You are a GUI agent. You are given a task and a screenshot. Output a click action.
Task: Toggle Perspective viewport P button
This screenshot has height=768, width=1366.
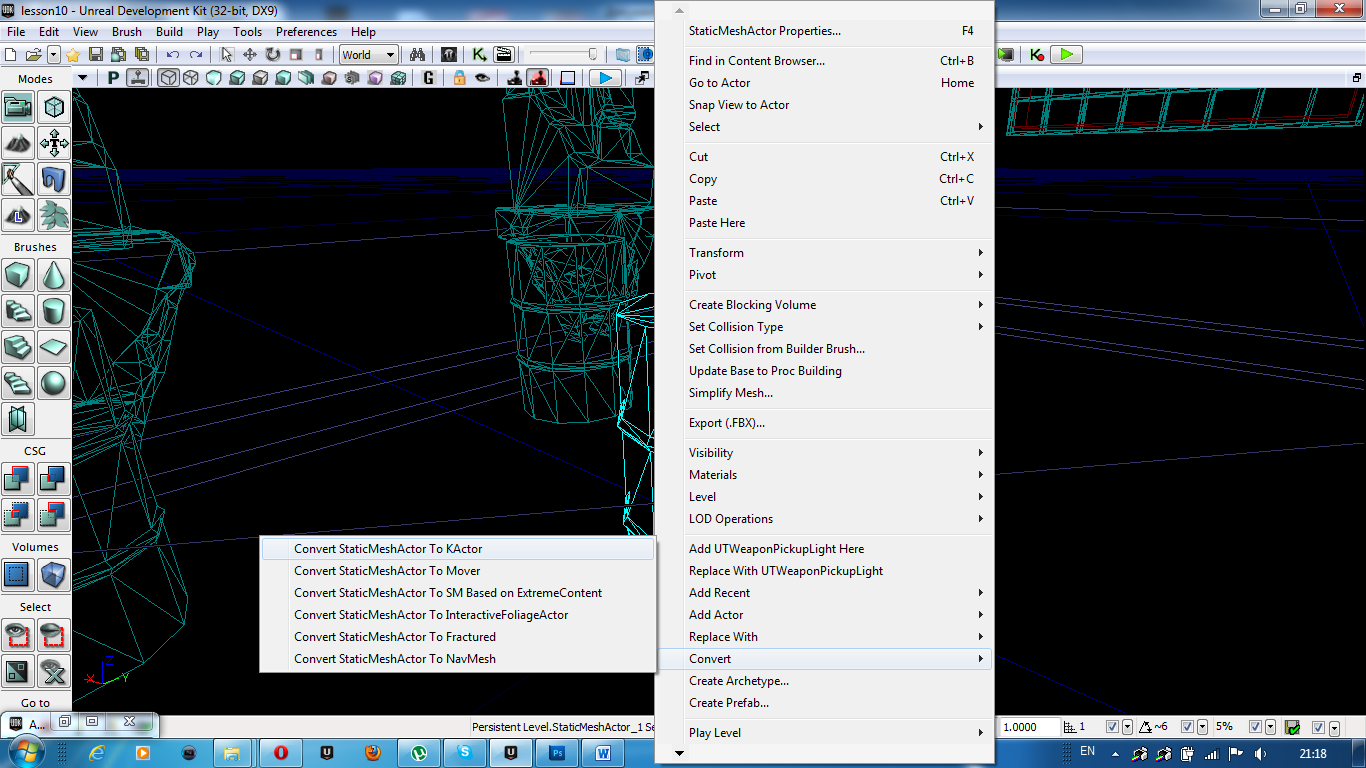(x=113, y=77)
